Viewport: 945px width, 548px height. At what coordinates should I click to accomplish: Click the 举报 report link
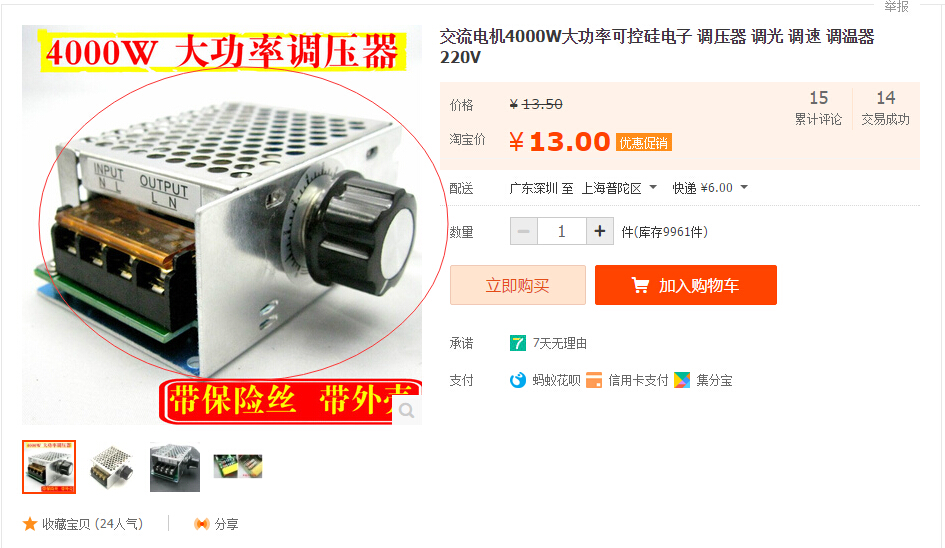(896, 6)
